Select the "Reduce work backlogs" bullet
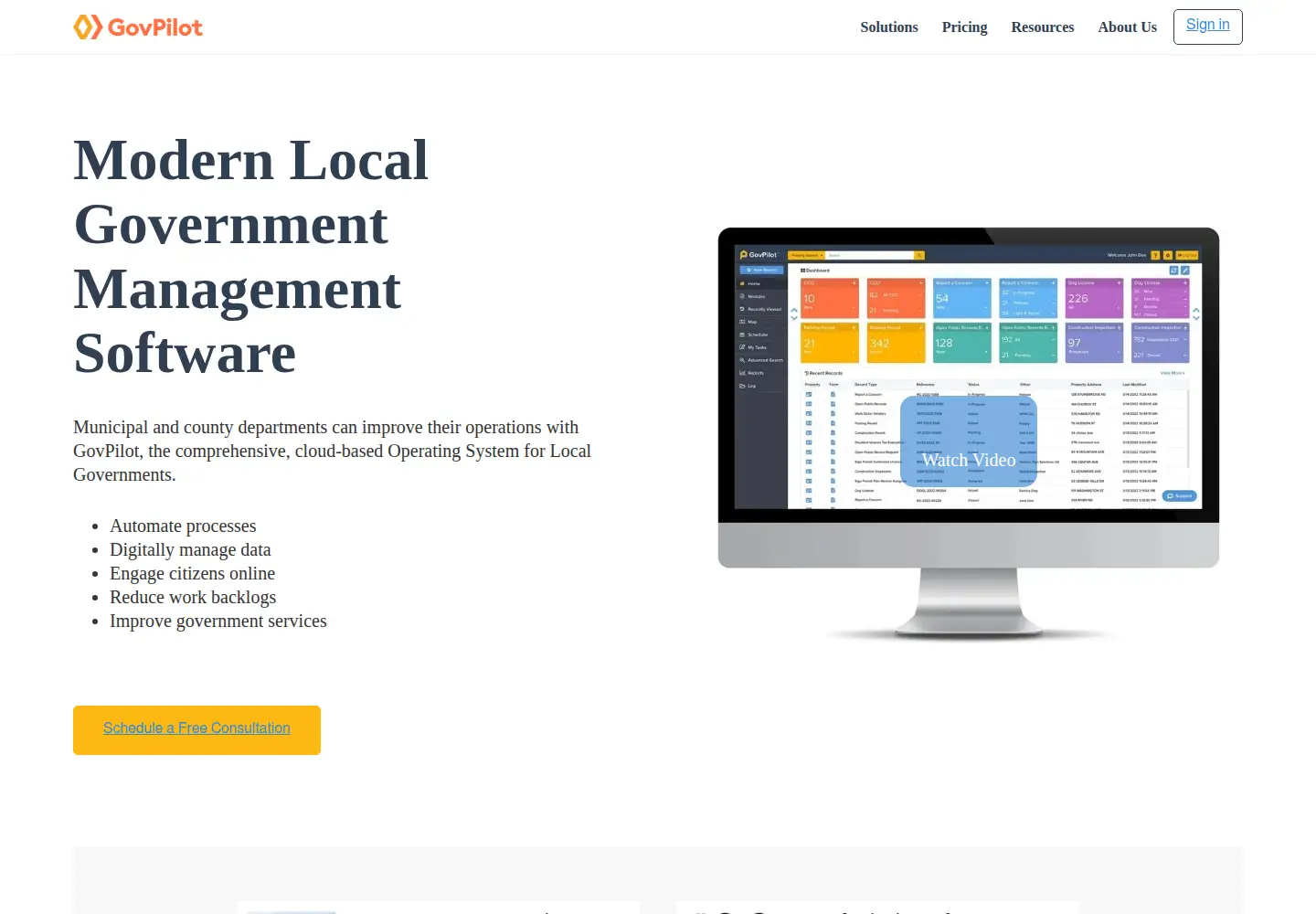 [193, 597]
